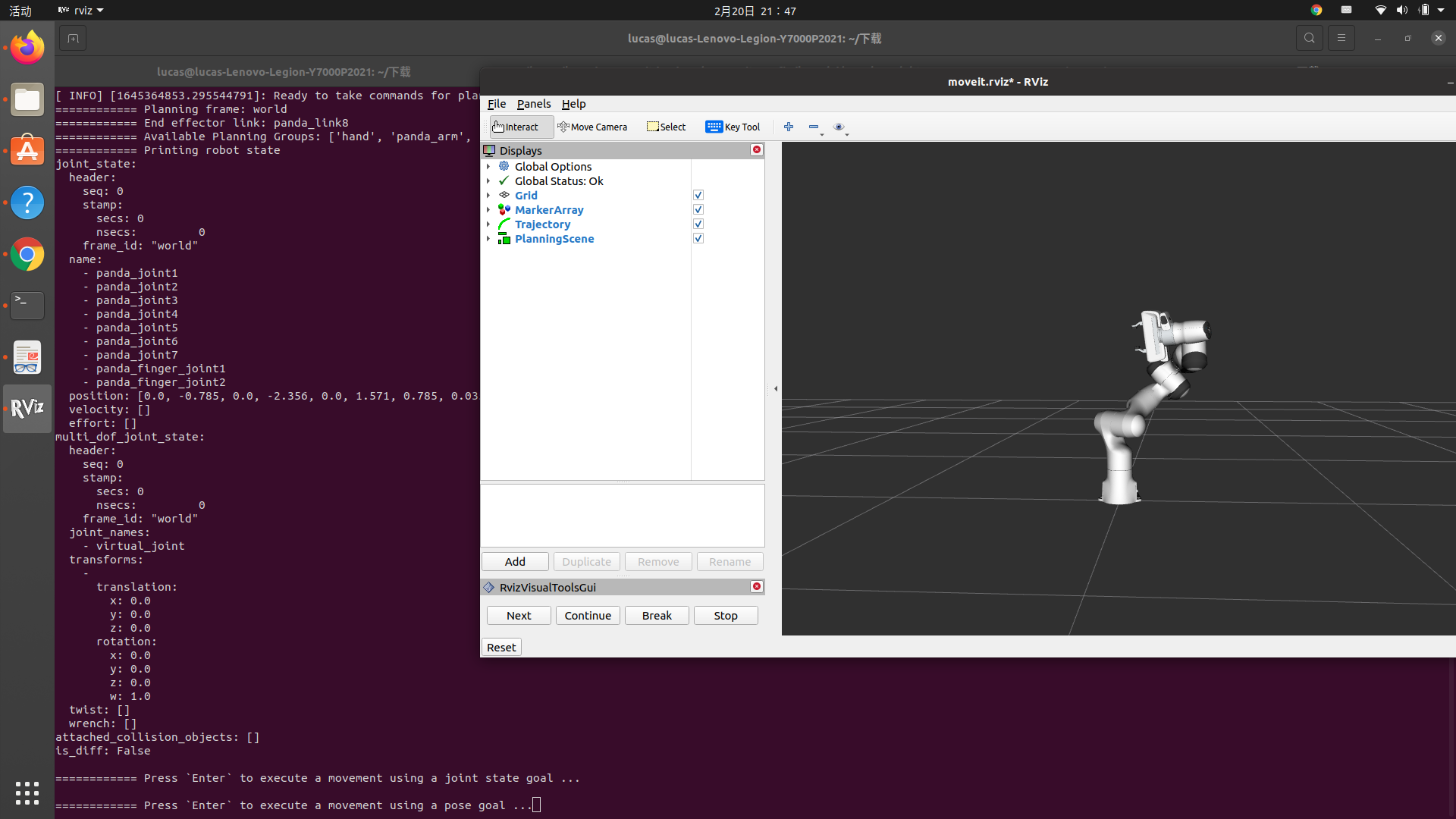Expand the MarkerArray display settings

489,209
